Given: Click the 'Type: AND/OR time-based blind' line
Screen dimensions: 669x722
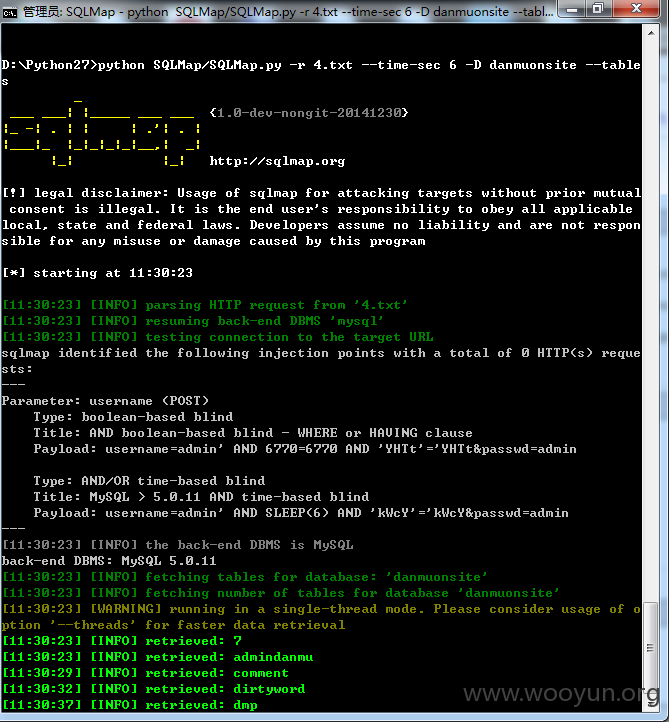Looking at the screenshot, I should click(149, 481).
